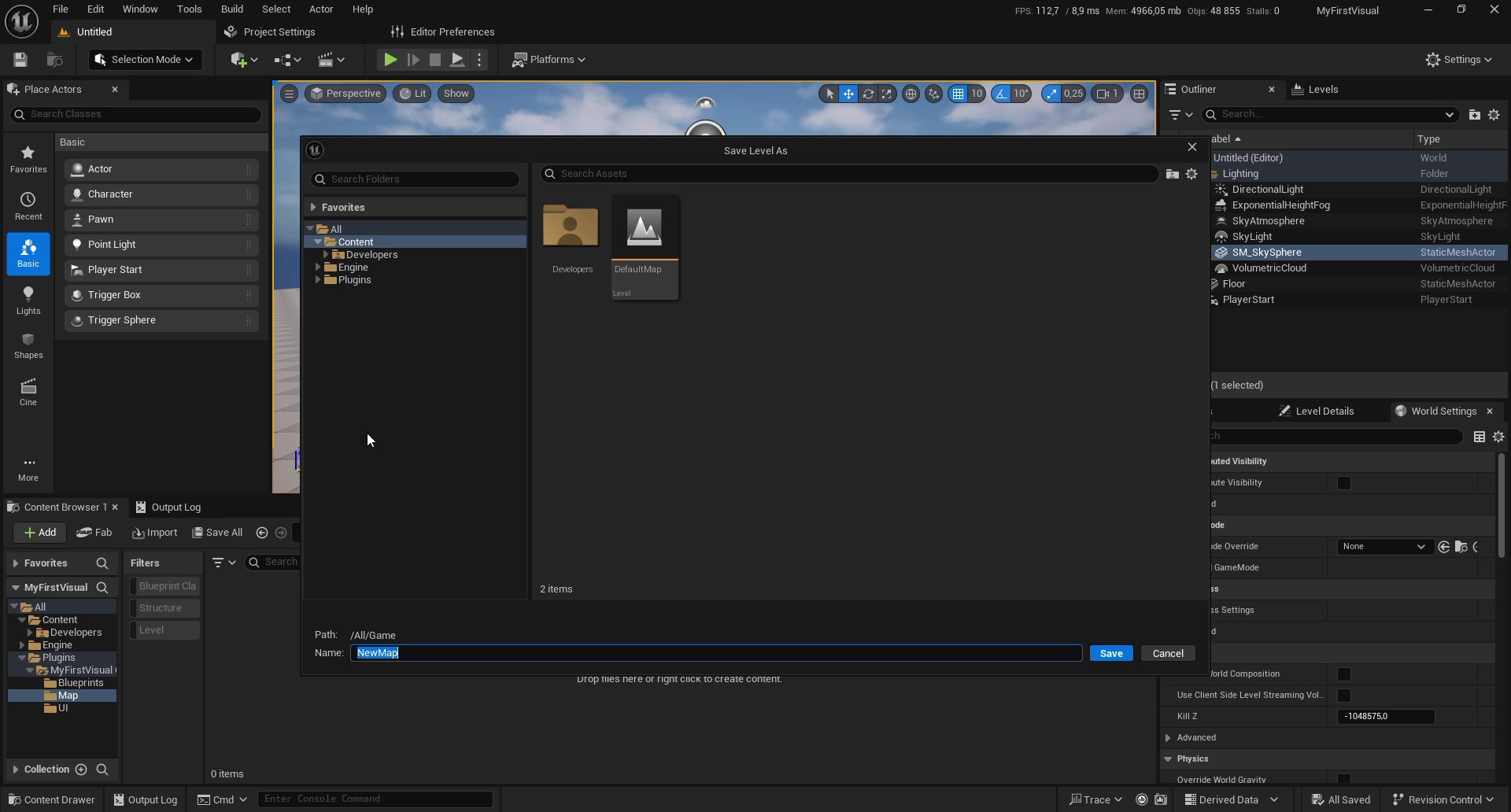1511x812 pixels.
Task: Select the DefaultMap level thumbnail
Action: (x=645, y=247)
